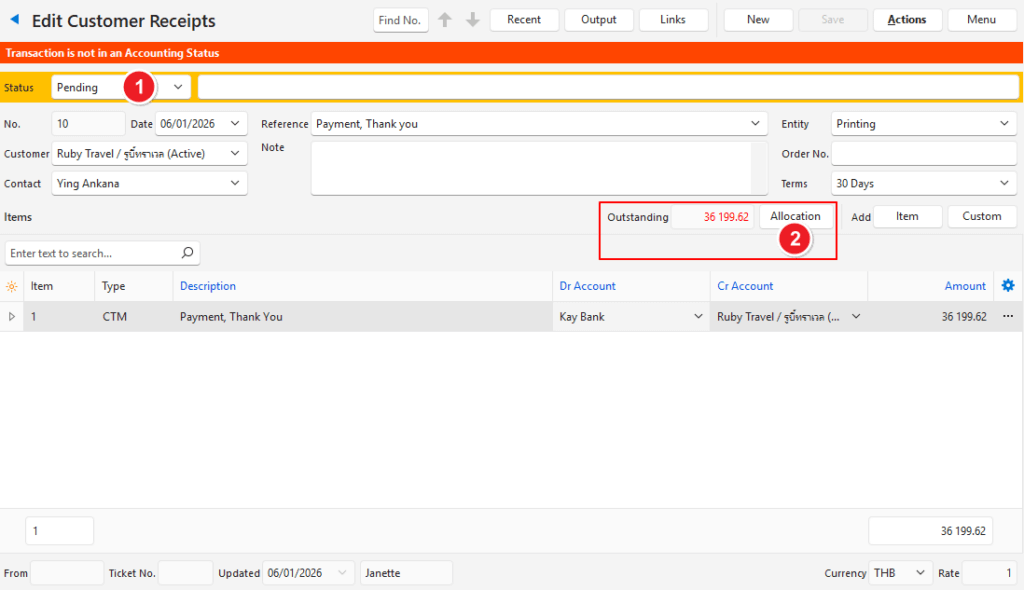Click the Note text field

(531, 168)
